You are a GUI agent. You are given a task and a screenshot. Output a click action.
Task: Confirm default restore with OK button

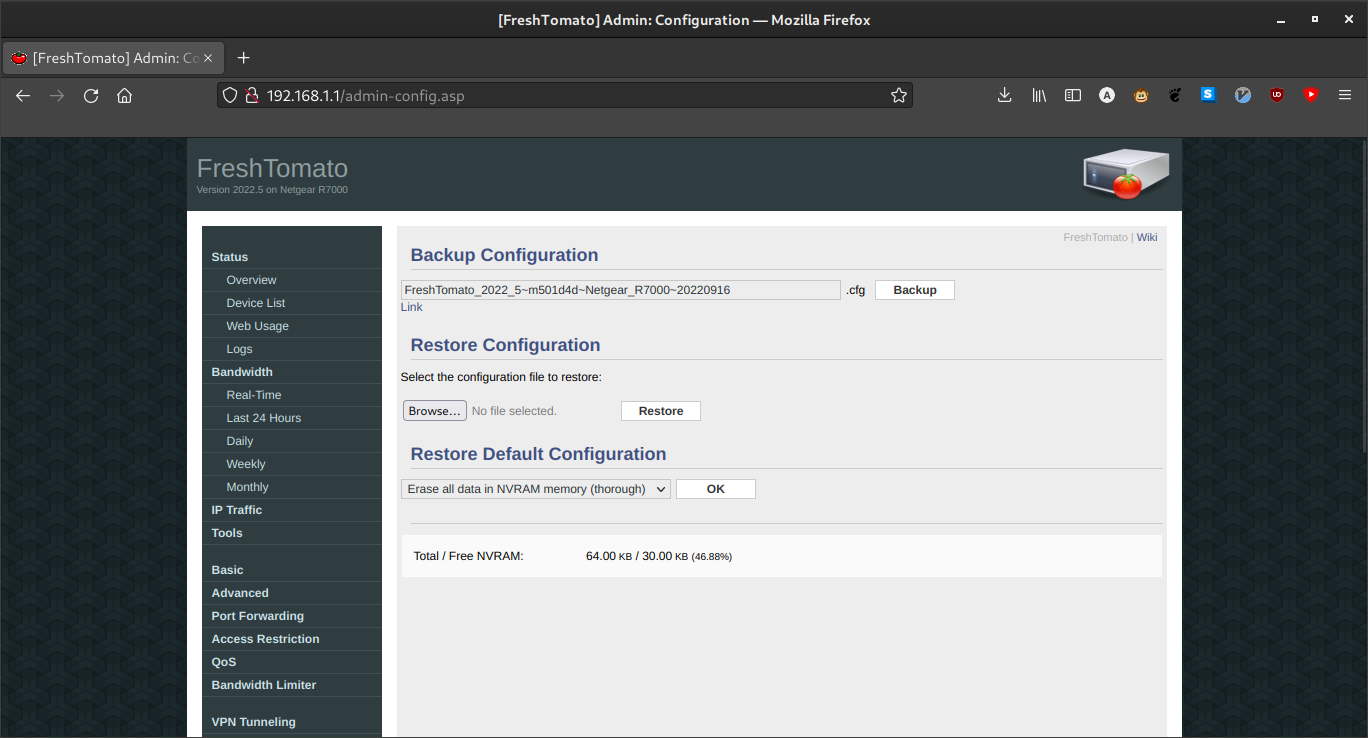[716, 489]
